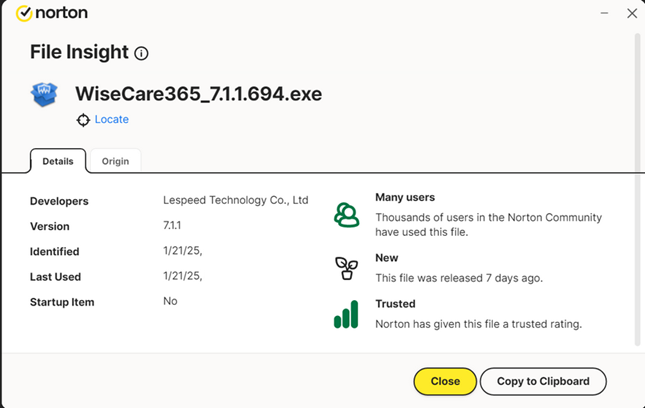645x408 pixels.
Task: Click the Copy to Clipboard button
Action: (543, 381)
